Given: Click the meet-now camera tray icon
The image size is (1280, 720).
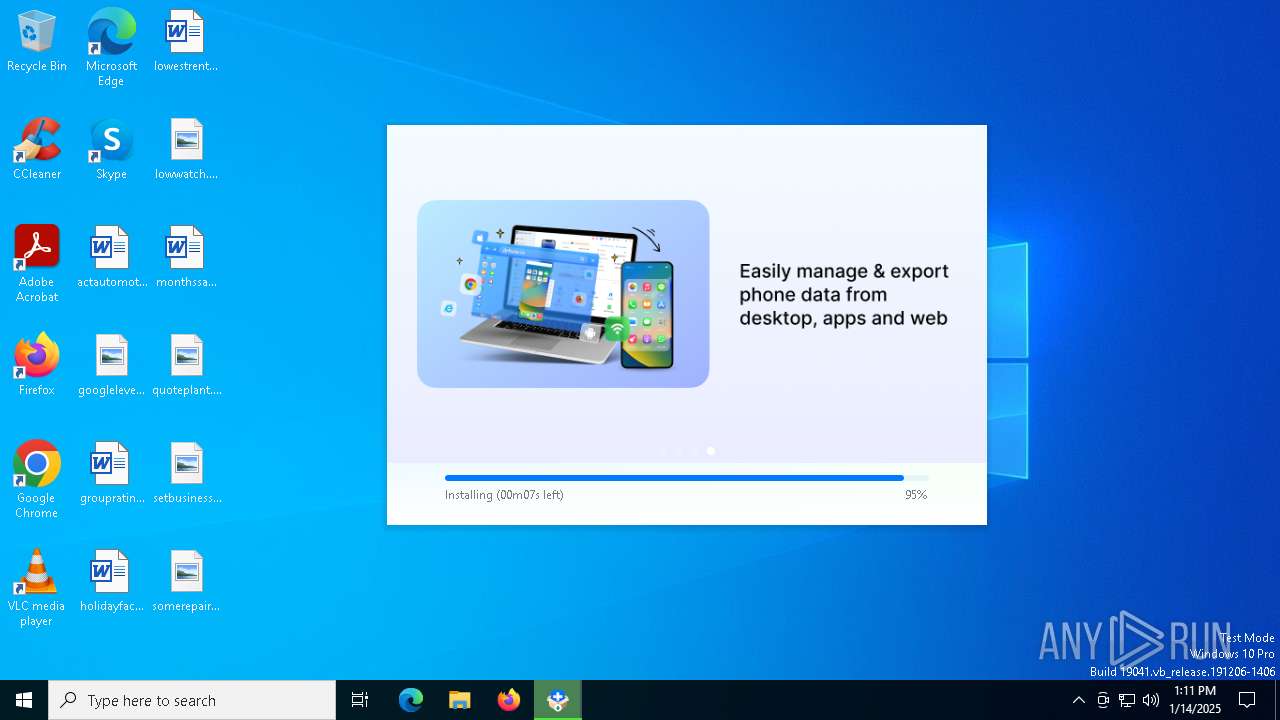Looking at the screenshot, I should point(1103,700).
